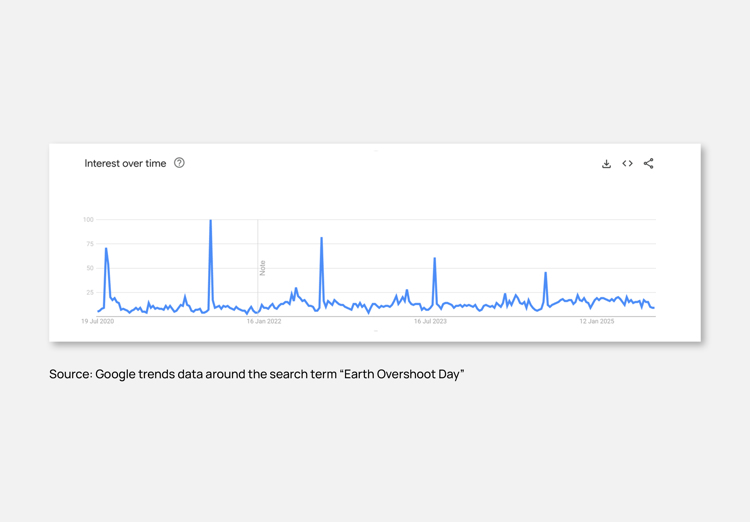Click the 50 value on the y-axis
The height and width of the screenshot is (522, 750).
(x=89, y=268)
